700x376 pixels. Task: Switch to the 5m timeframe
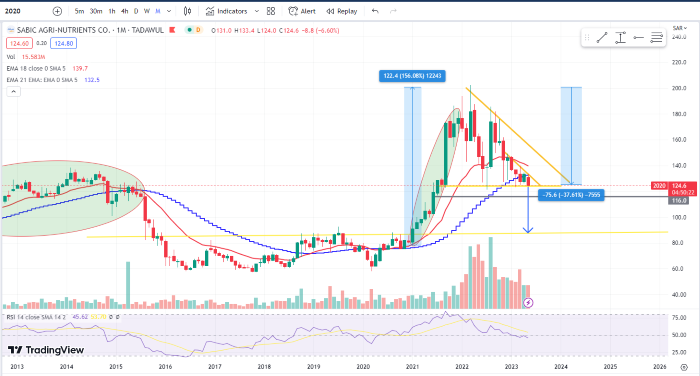tap(79, 11)
